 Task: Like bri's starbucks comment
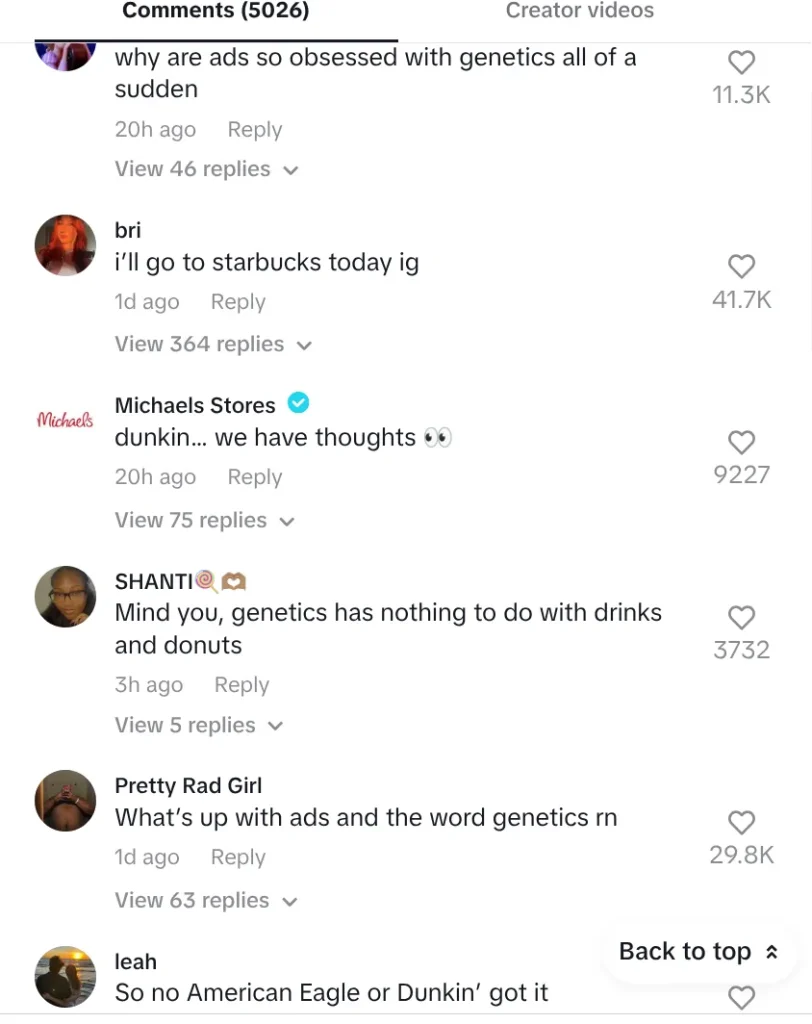coord(741,266)
